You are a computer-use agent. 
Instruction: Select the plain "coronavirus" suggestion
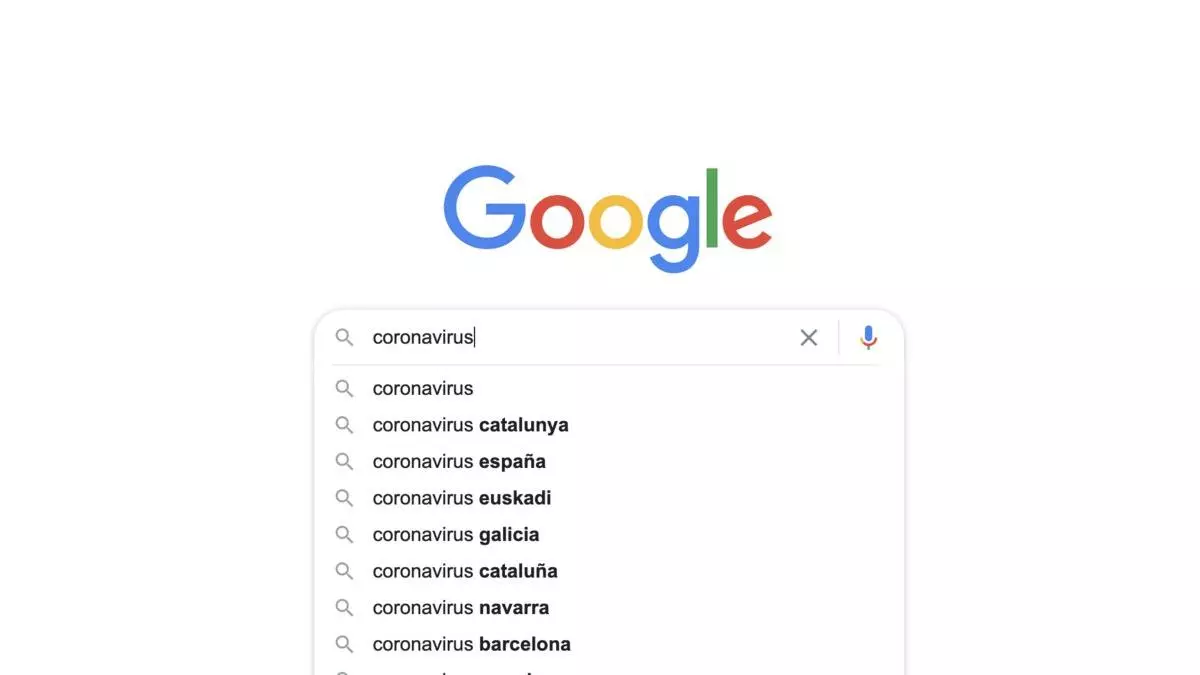pyautogui.click(x=423, y=388)
